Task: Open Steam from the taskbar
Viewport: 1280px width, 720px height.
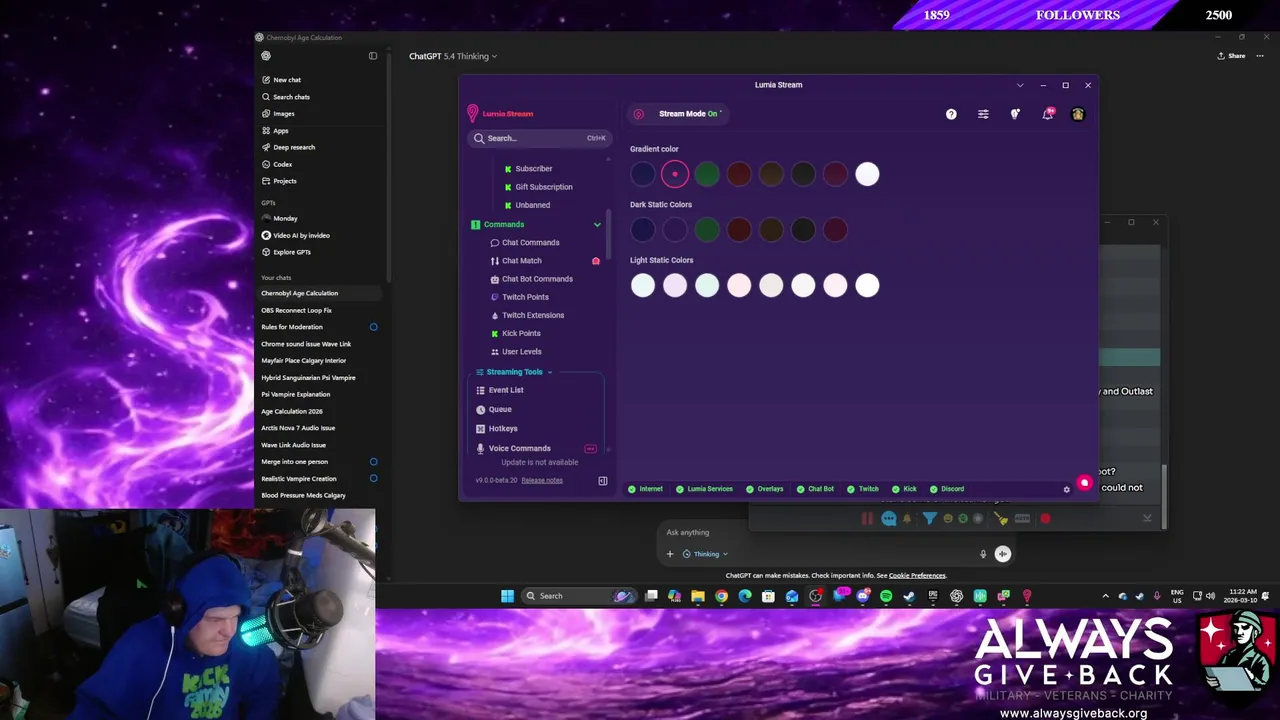Action: coord(909,596)
